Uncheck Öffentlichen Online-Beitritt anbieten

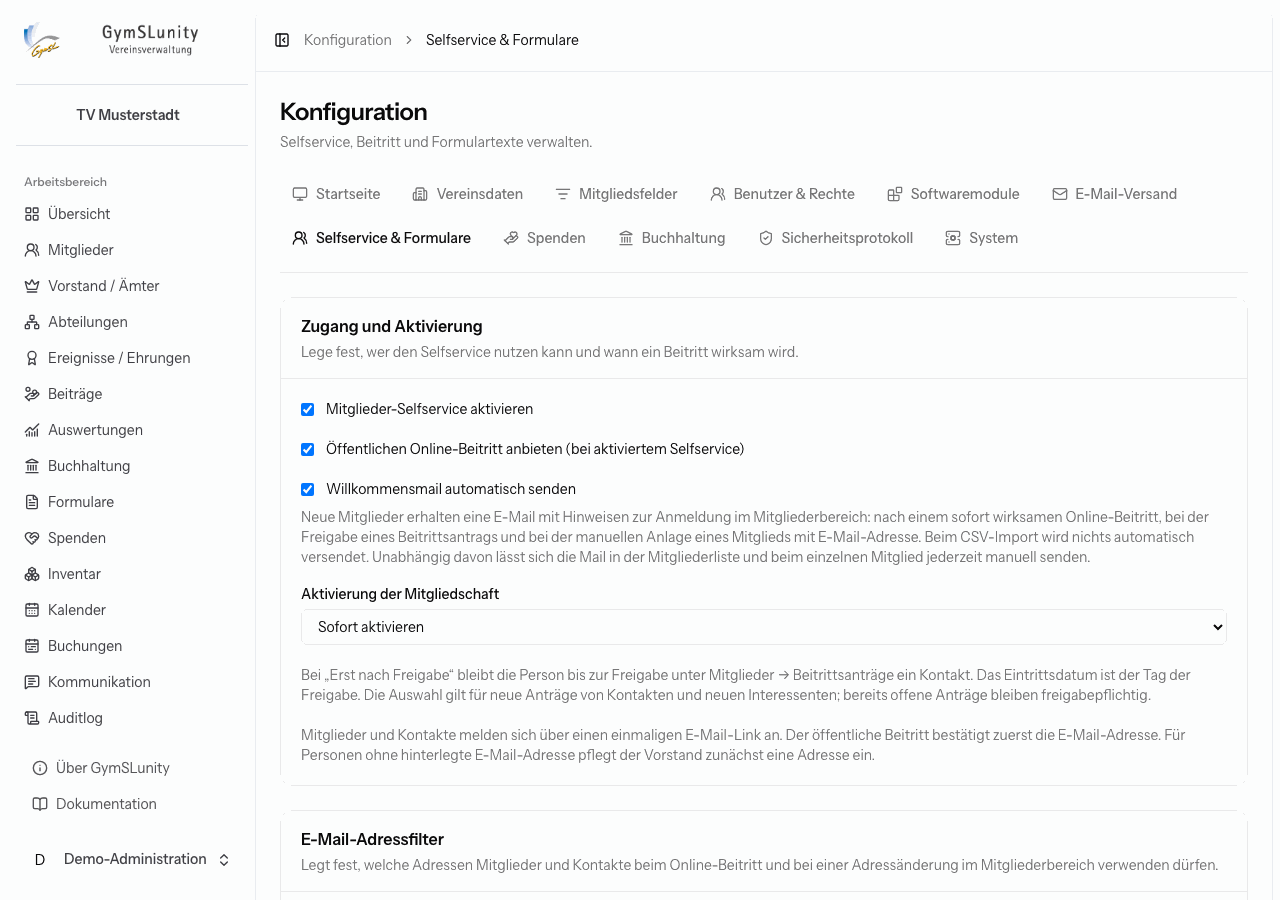coord(308,449)
